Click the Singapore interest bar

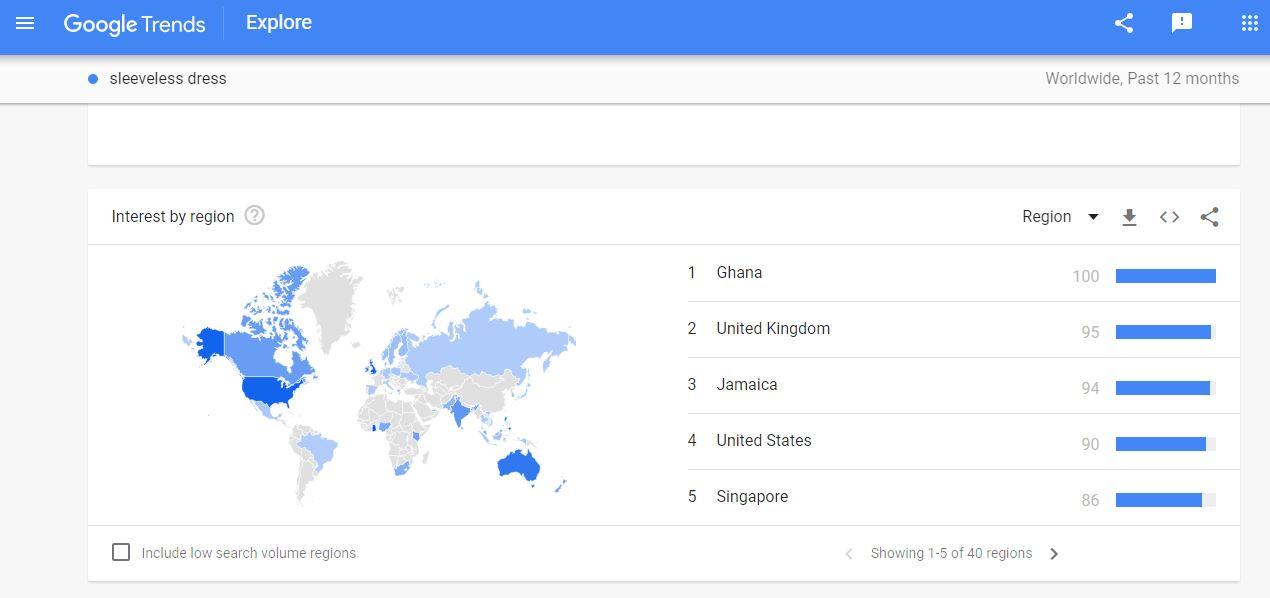click(x=1165, y=500)
